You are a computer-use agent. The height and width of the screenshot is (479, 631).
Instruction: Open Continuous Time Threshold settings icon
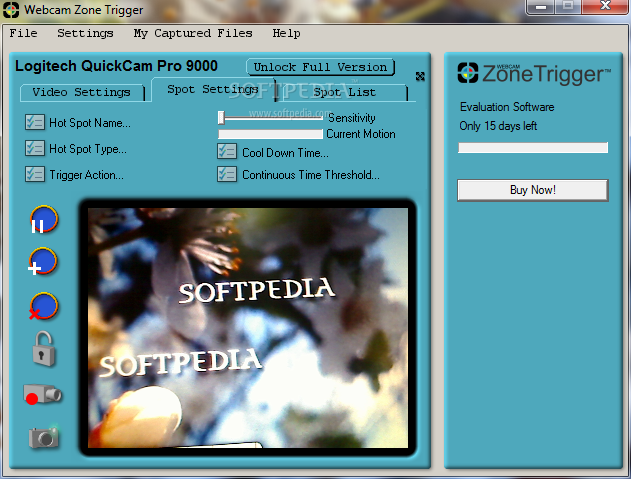pyautogui.click(x=227, y=174)
